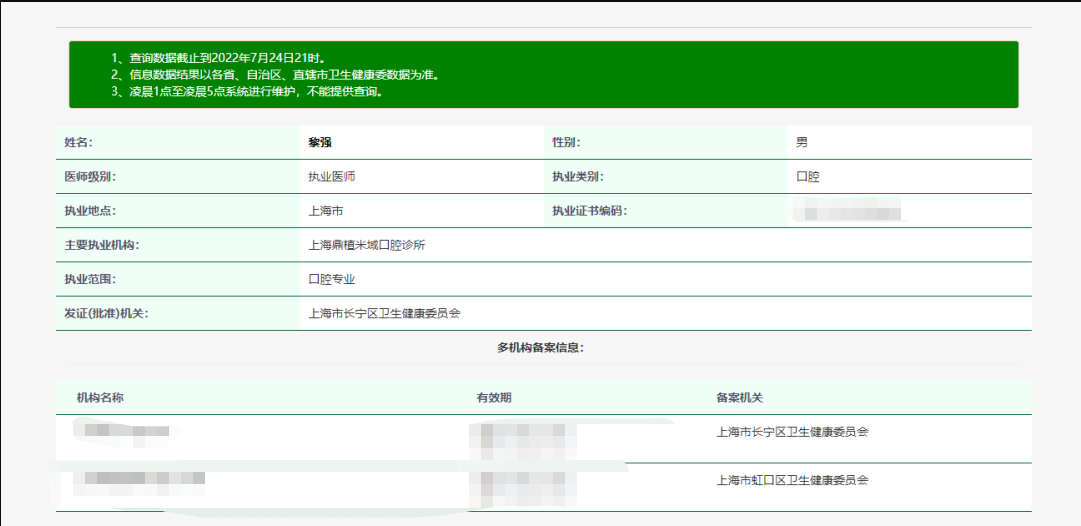Click 上海市虹口区卫生健康委员会 in the 备案机关 column

coord(792,480)
